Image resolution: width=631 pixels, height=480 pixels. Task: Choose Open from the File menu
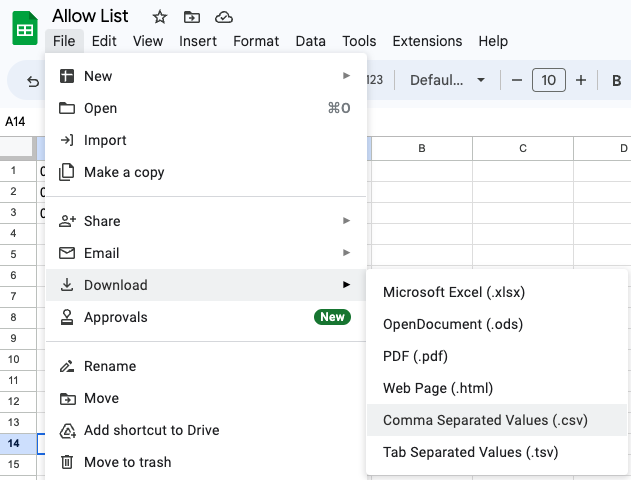(206, 108)
